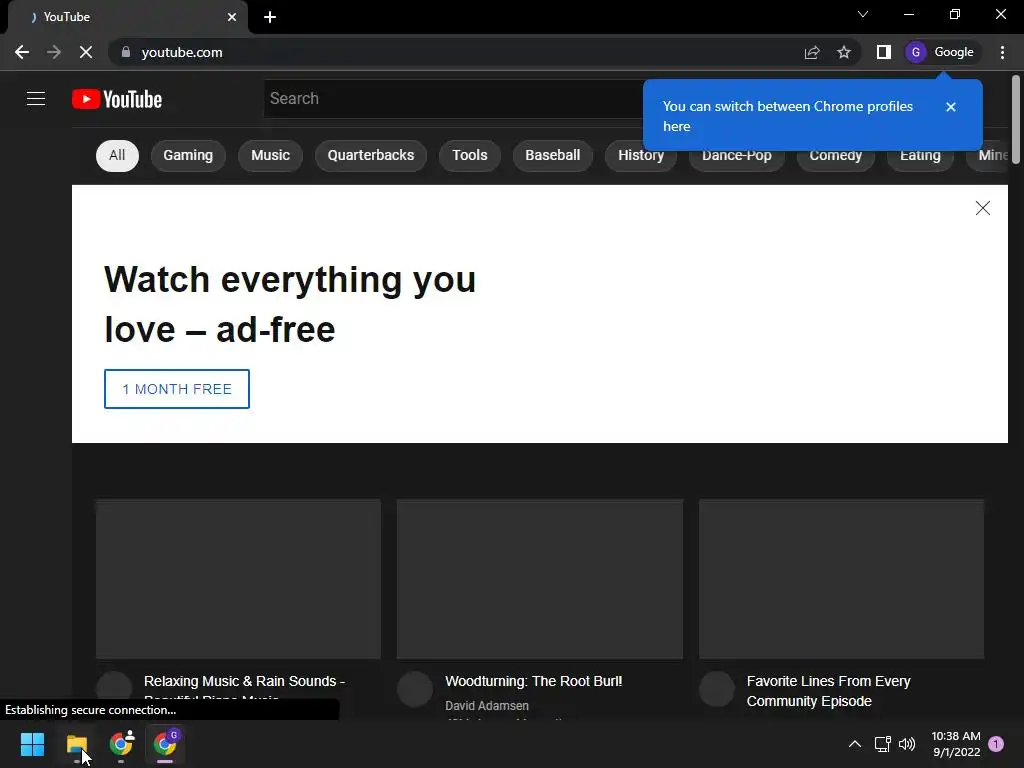Go back using the browser back arrow
Viewport: 1024px width, 768px height.
point(22,52)
